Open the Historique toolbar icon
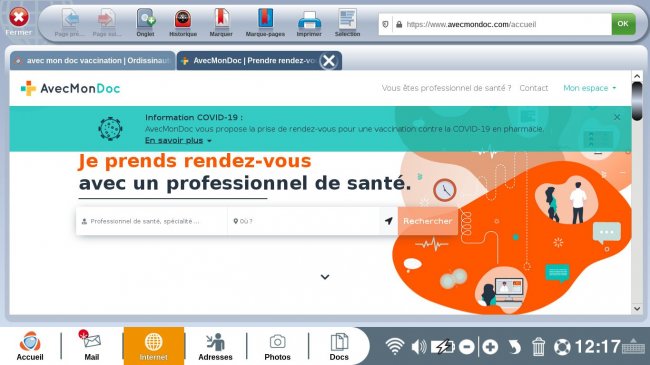This screenshot has height=365, width=650. point(183,19)
